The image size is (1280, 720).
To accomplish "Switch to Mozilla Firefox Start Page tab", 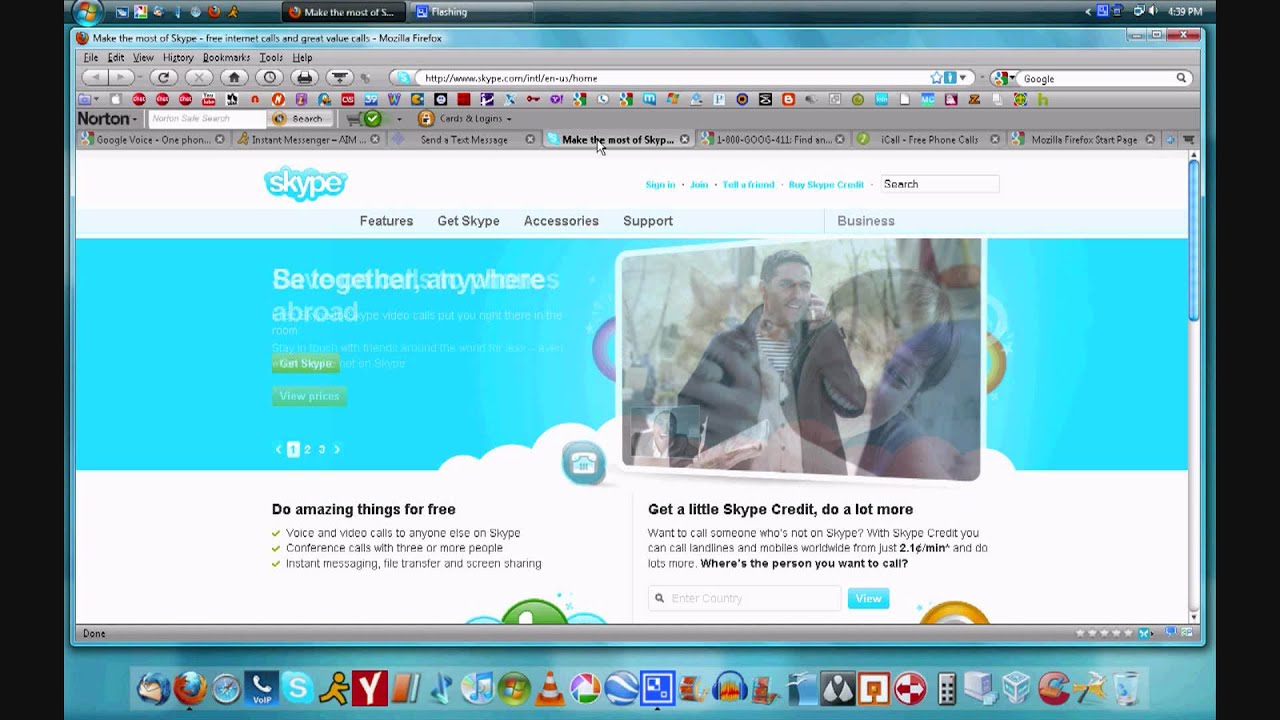I will (x=1084, y=139).
